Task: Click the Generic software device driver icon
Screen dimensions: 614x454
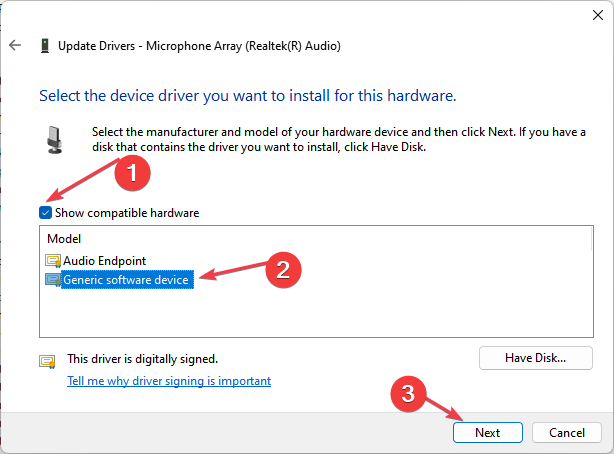Action: [x=53, y=280]
